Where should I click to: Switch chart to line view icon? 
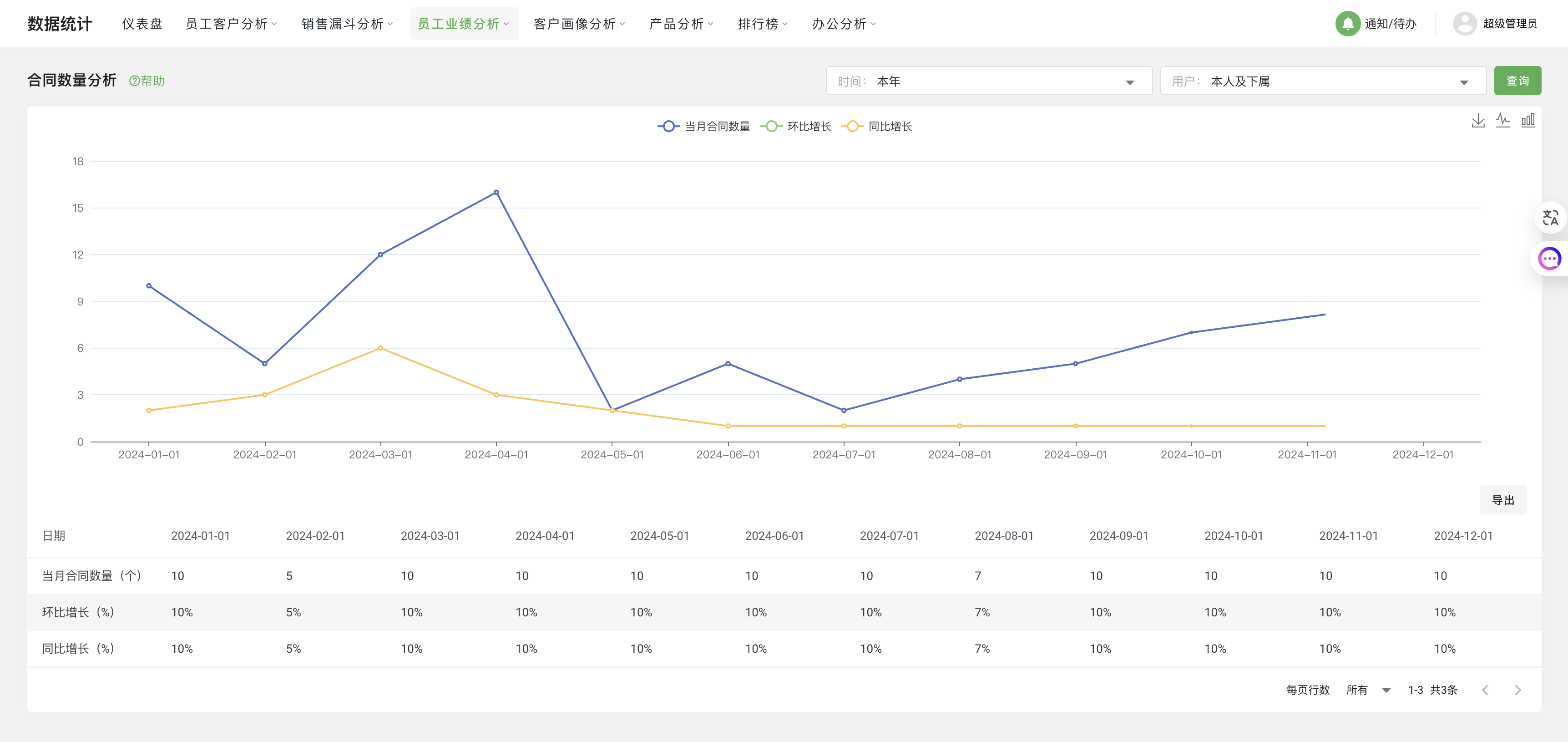(1502, 121)
